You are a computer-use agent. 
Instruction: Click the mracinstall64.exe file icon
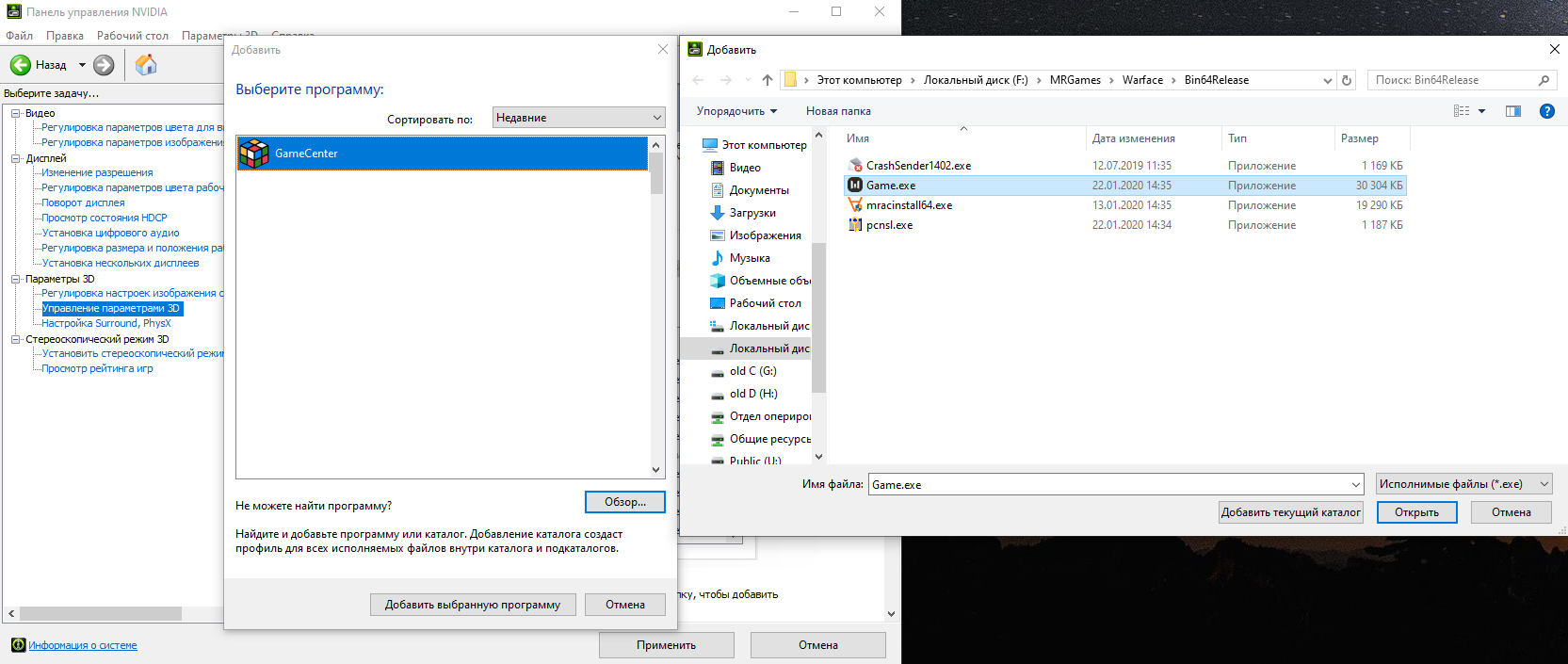(855, 205)
